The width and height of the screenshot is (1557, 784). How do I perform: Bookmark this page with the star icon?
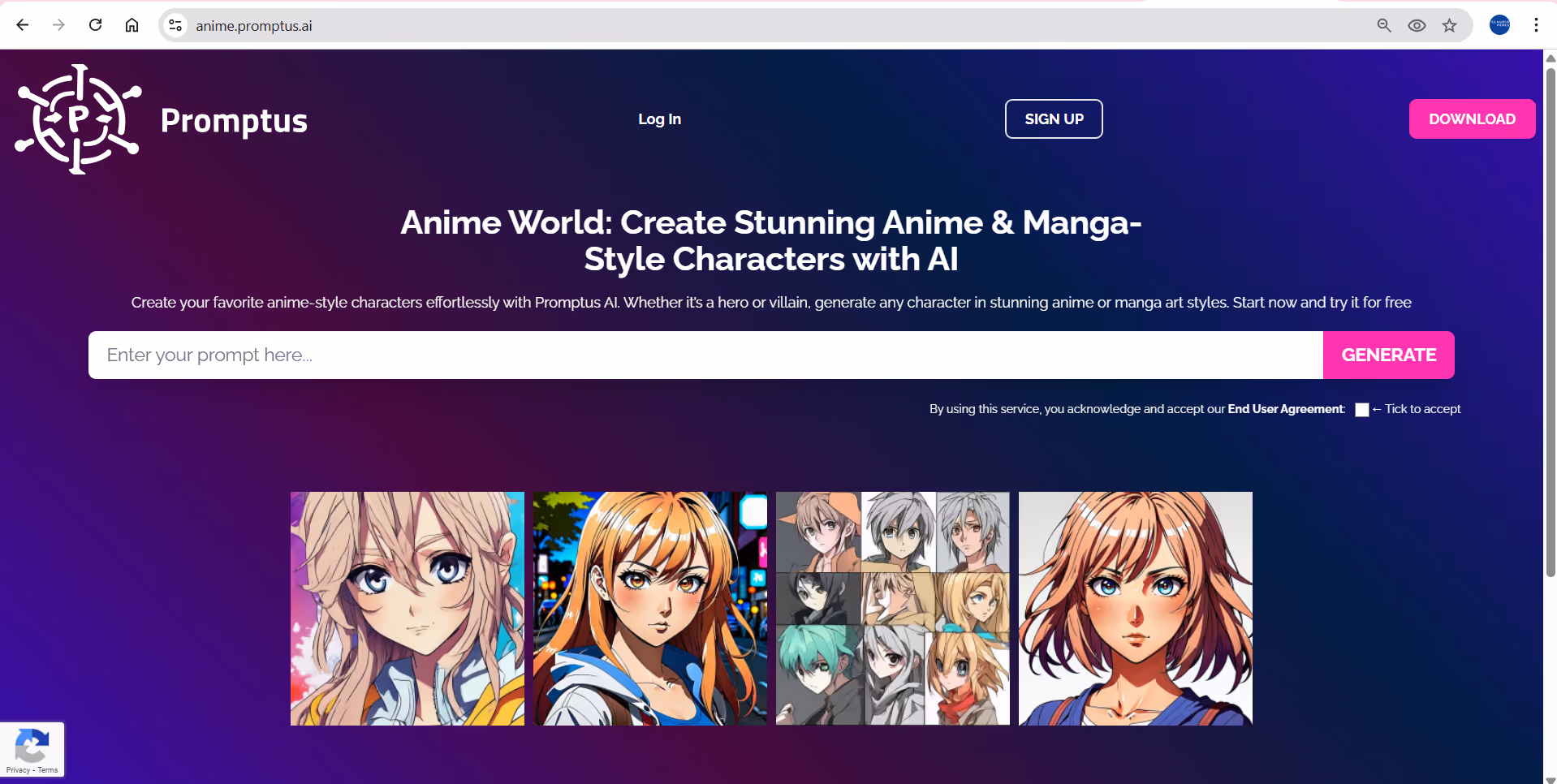[1450, 25]
